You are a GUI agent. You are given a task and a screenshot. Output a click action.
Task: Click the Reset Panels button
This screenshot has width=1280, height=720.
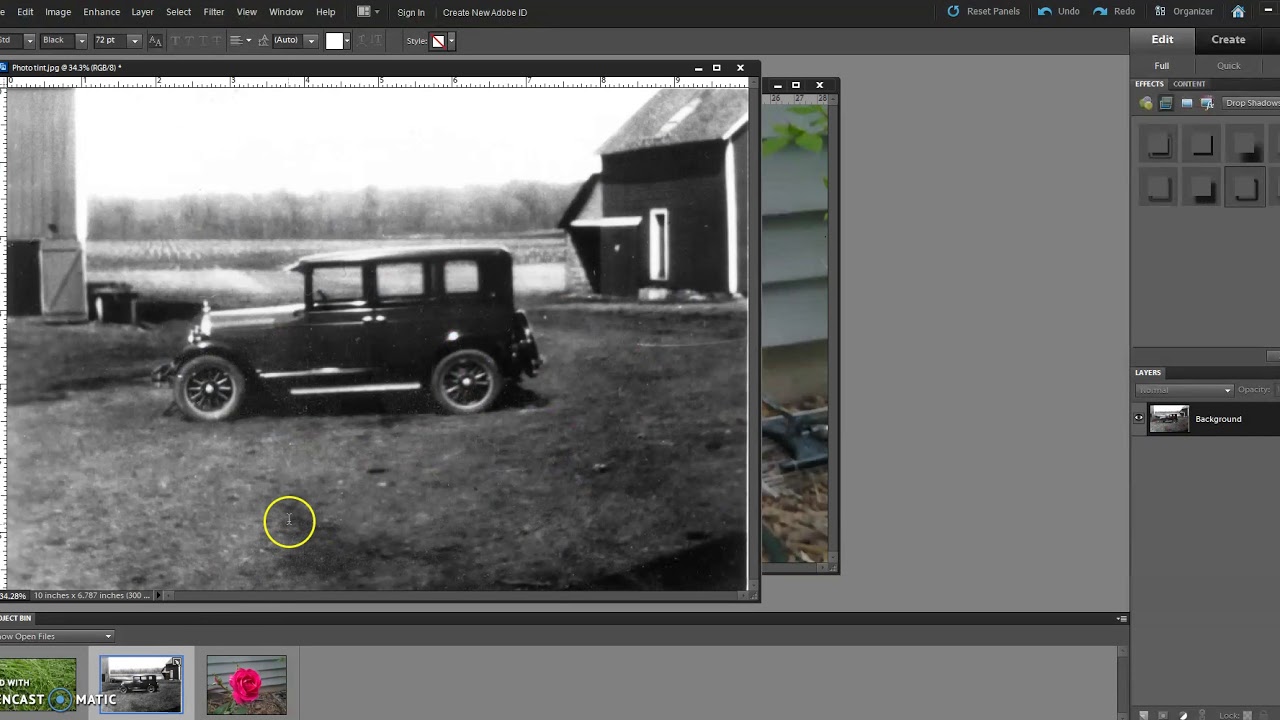tap(983, 11)
